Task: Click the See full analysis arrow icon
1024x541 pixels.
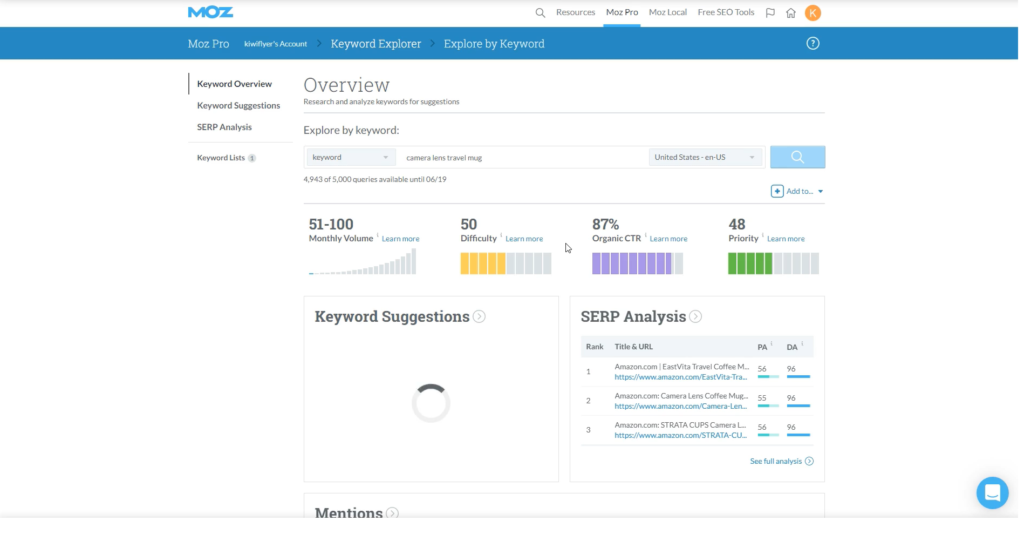Action: pos(810,461)
